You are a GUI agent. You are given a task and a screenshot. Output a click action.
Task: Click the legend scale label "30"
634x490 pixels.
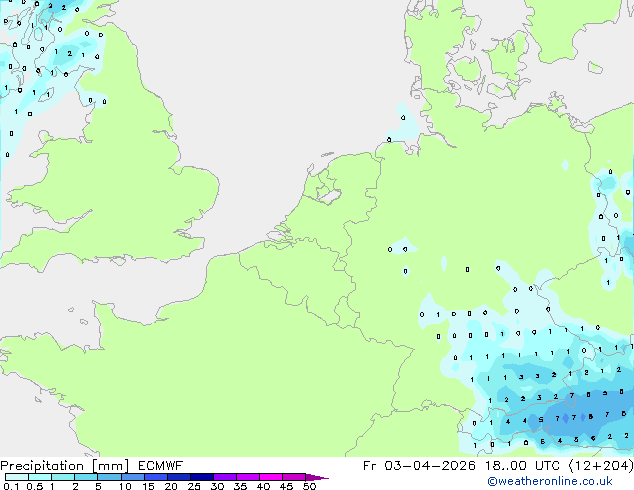(218, 486)
